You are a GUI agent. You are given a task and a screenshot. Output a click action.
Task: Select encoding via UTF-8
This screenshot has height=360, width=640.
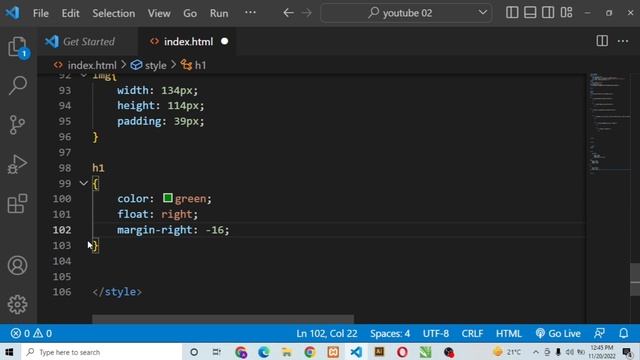click(x=436, y=333)
